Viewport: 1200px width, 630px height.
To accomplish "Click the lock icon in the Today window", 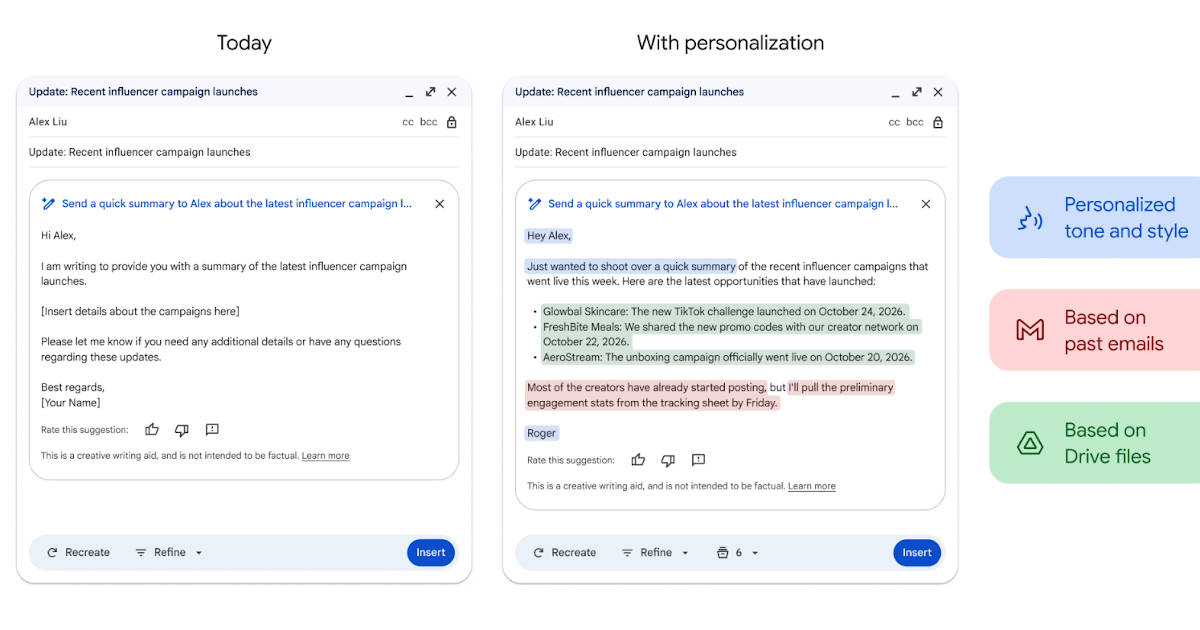I will [x=451, y=122].
